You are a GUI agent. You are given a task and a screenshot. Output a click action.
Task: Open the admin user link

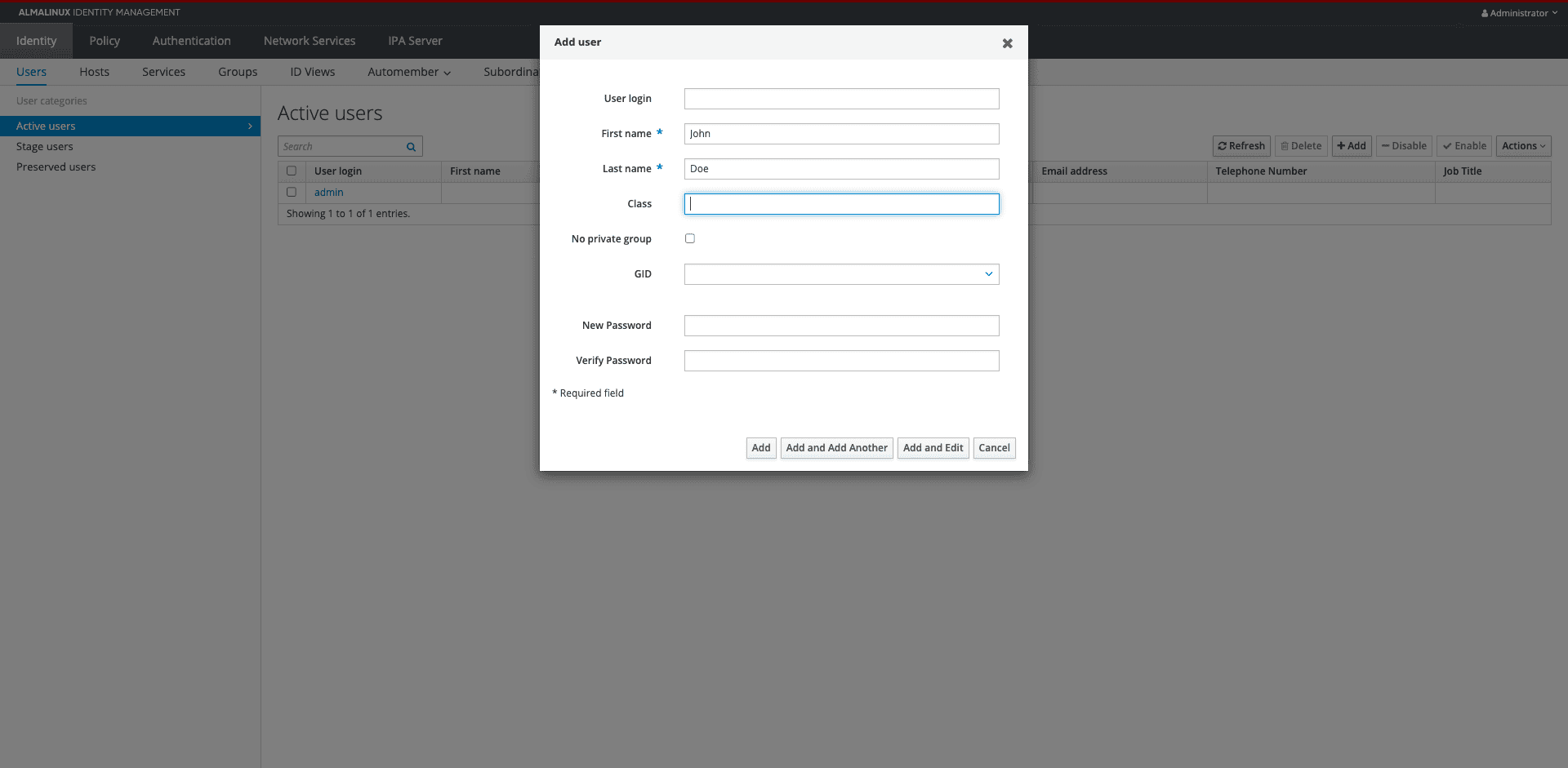(328, 192)
